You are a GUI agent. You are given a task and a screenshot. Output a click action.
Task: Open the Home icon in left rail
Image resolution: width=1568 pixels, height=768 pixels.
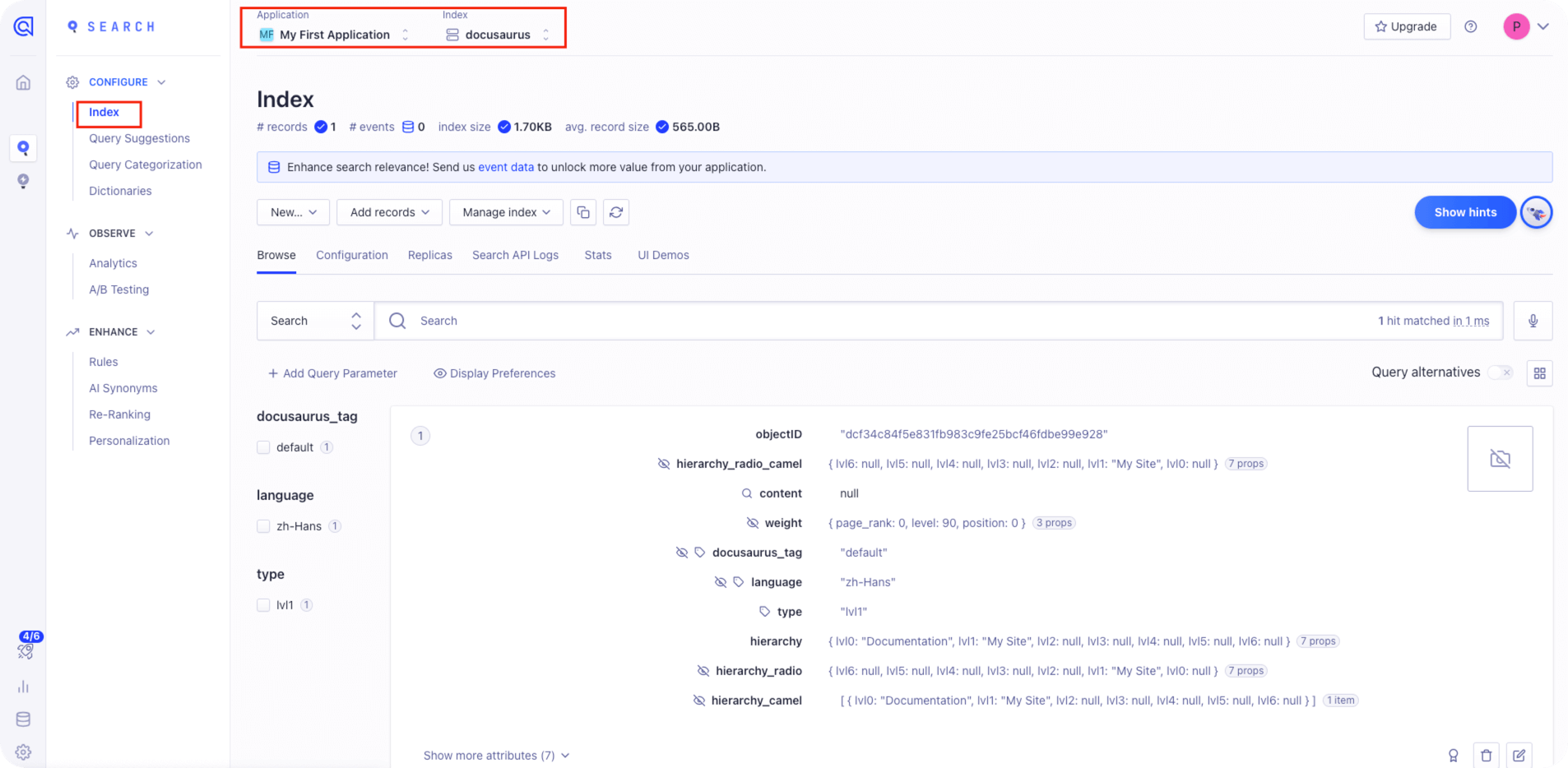click(x=24, y=82)
